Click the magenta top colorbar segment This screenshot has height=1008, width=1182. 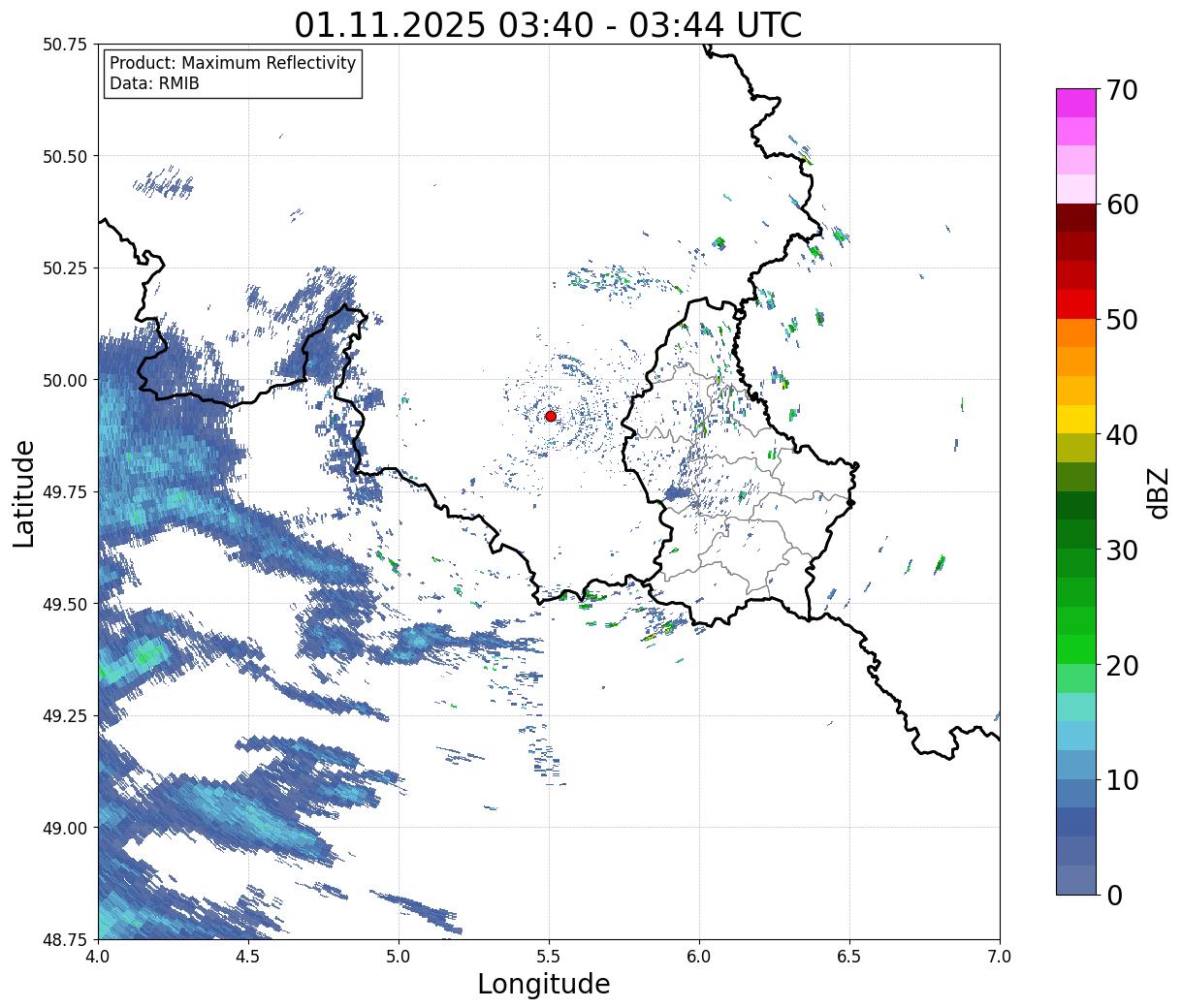click(1076, 103)
